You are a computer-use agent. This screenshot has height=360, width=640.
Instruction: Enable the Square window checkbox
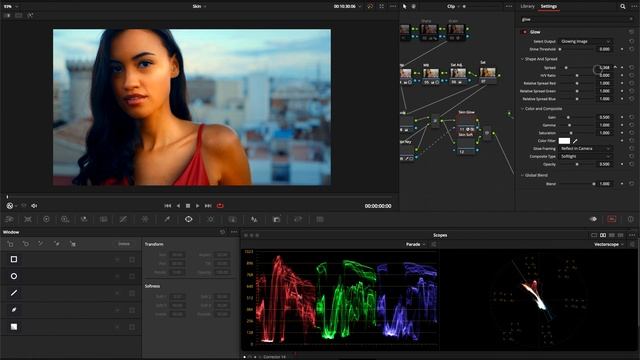(132, 260)
